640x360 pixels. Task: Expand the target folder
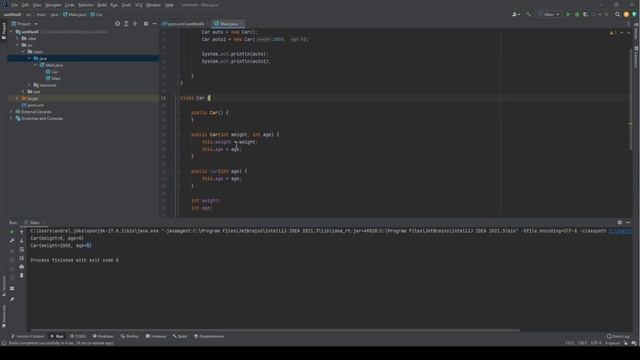(x=18, y=98)
